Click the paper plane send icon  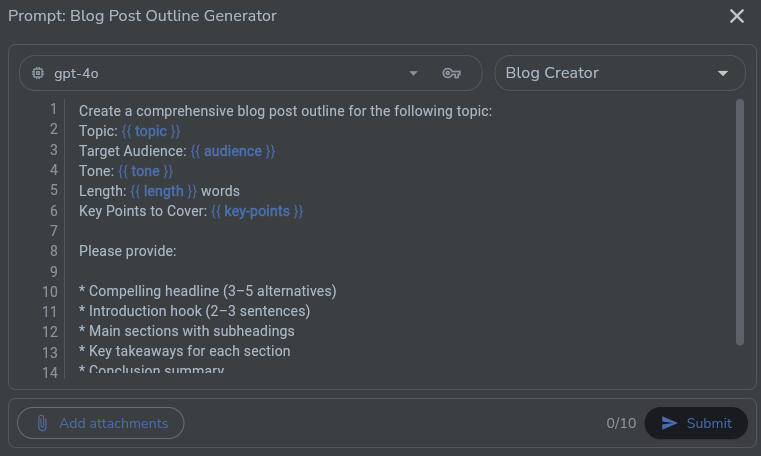point(670,423)
